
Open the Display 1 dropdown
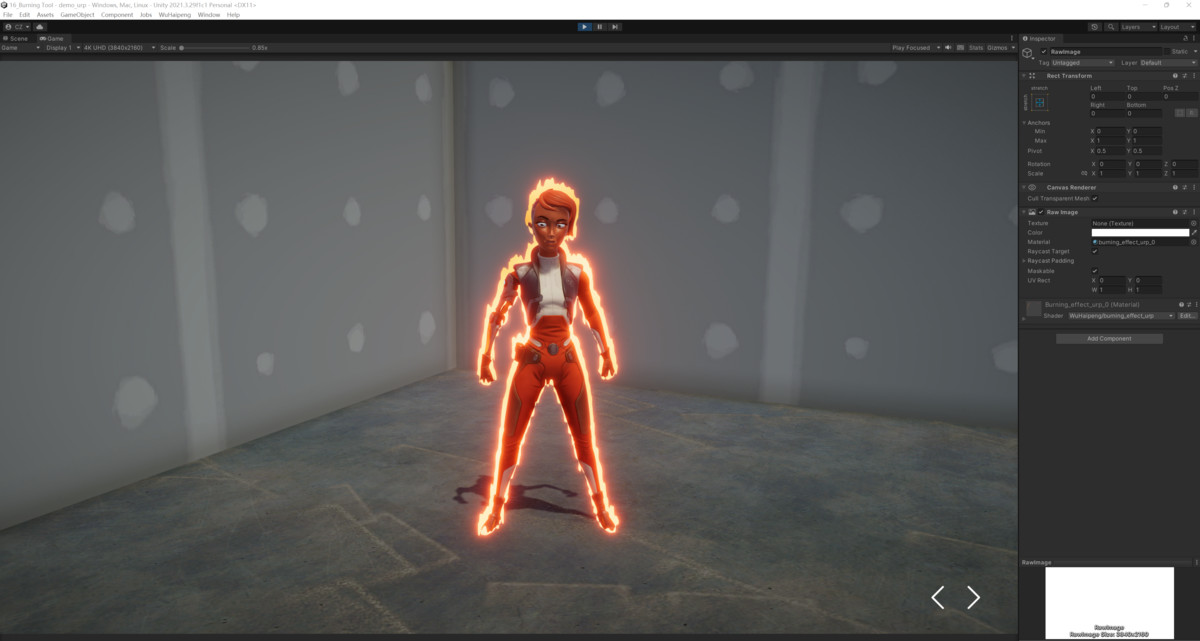63,47
